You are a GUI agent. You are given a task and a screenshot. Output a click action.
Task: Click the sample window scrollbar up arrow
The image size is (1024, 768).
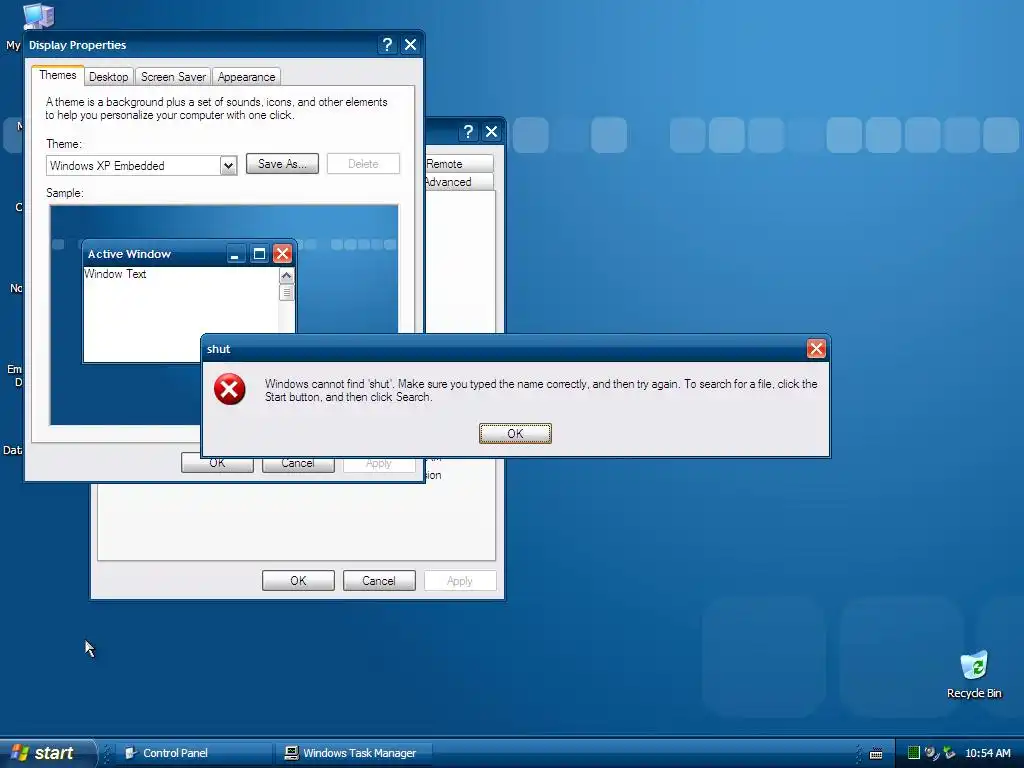point(286,276)
